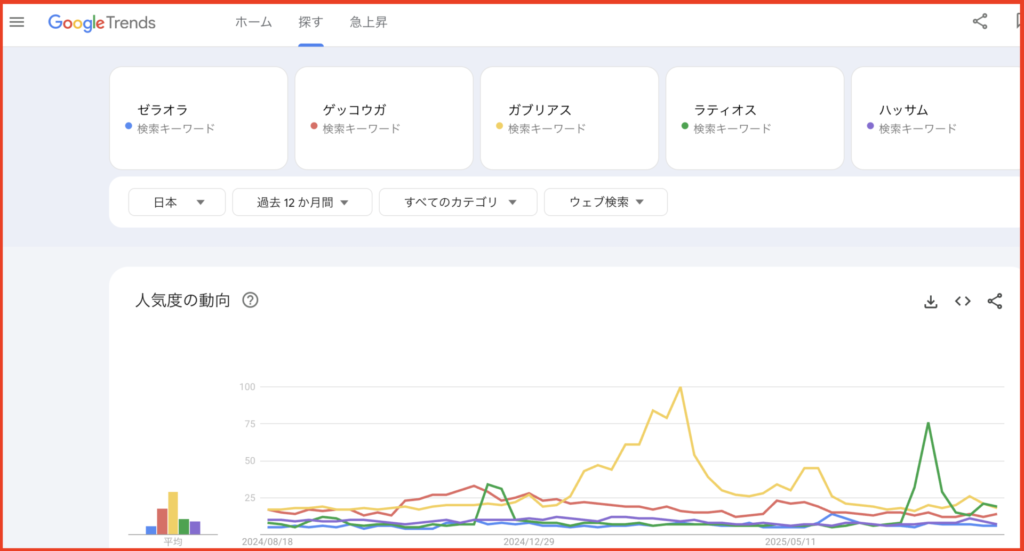Click the purple average bar
Screen dimensions: 1024x551
[195, 528]
